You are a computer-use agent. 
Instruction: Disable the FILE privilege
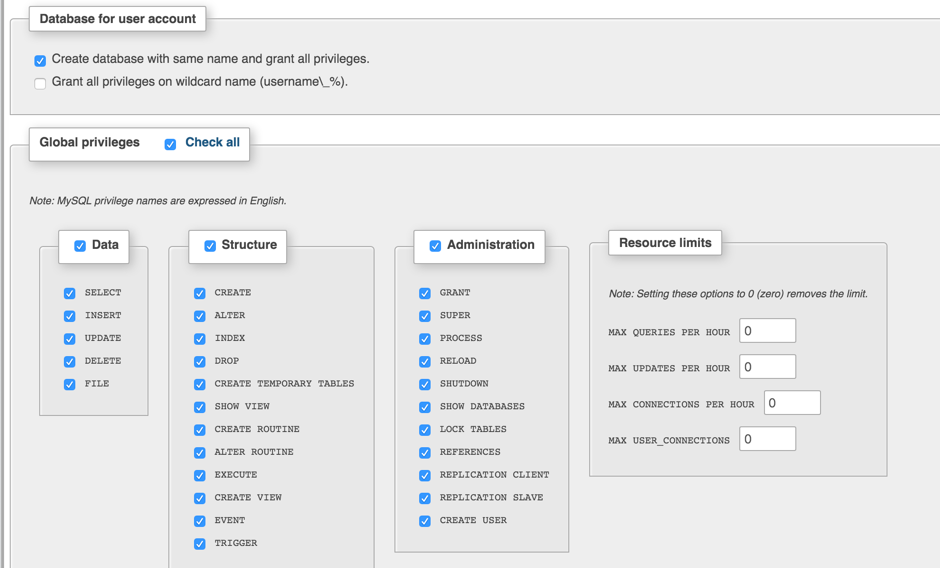[x=70, y=385]
